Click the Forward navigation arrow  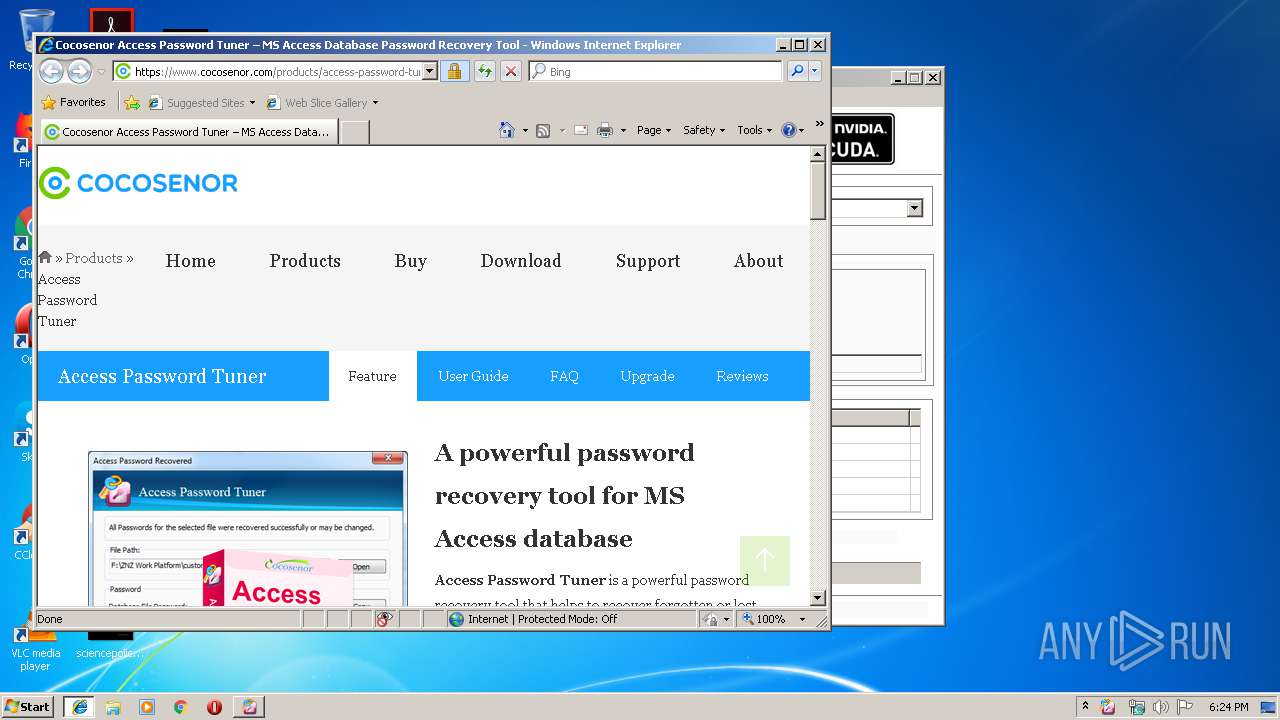click(x=79, y=71)
